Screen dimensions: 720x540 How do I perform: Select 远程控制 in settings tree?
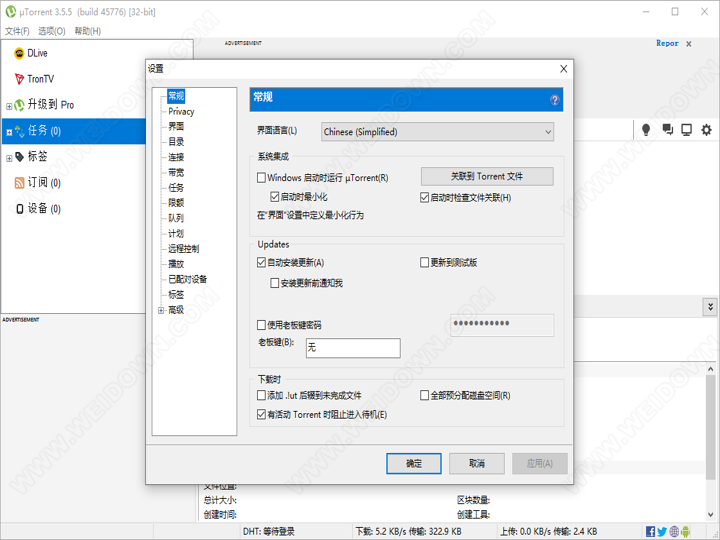(x=183, y=249)
